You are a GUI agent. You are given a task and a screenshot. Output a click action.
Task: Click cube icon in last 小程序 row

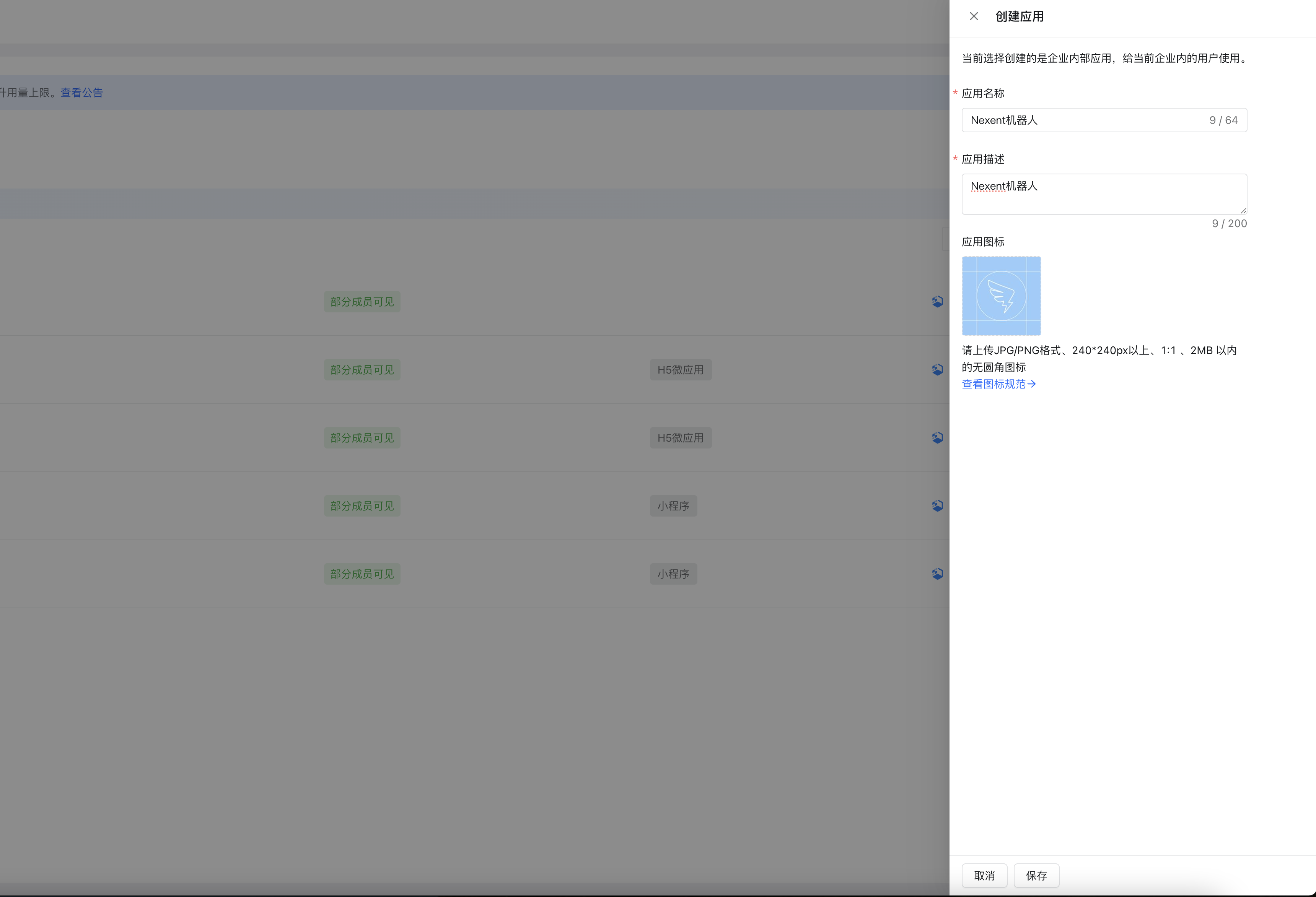pos(937,574)
